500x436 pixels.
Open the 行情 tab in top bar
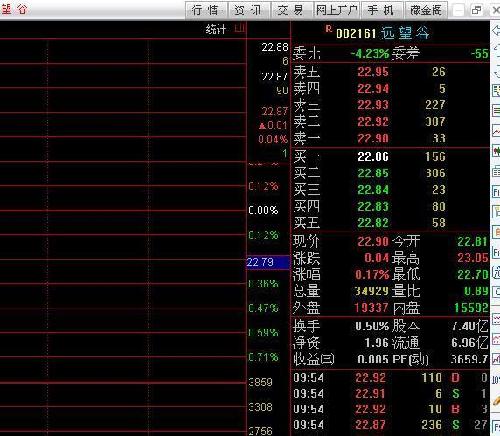point(206,10)
